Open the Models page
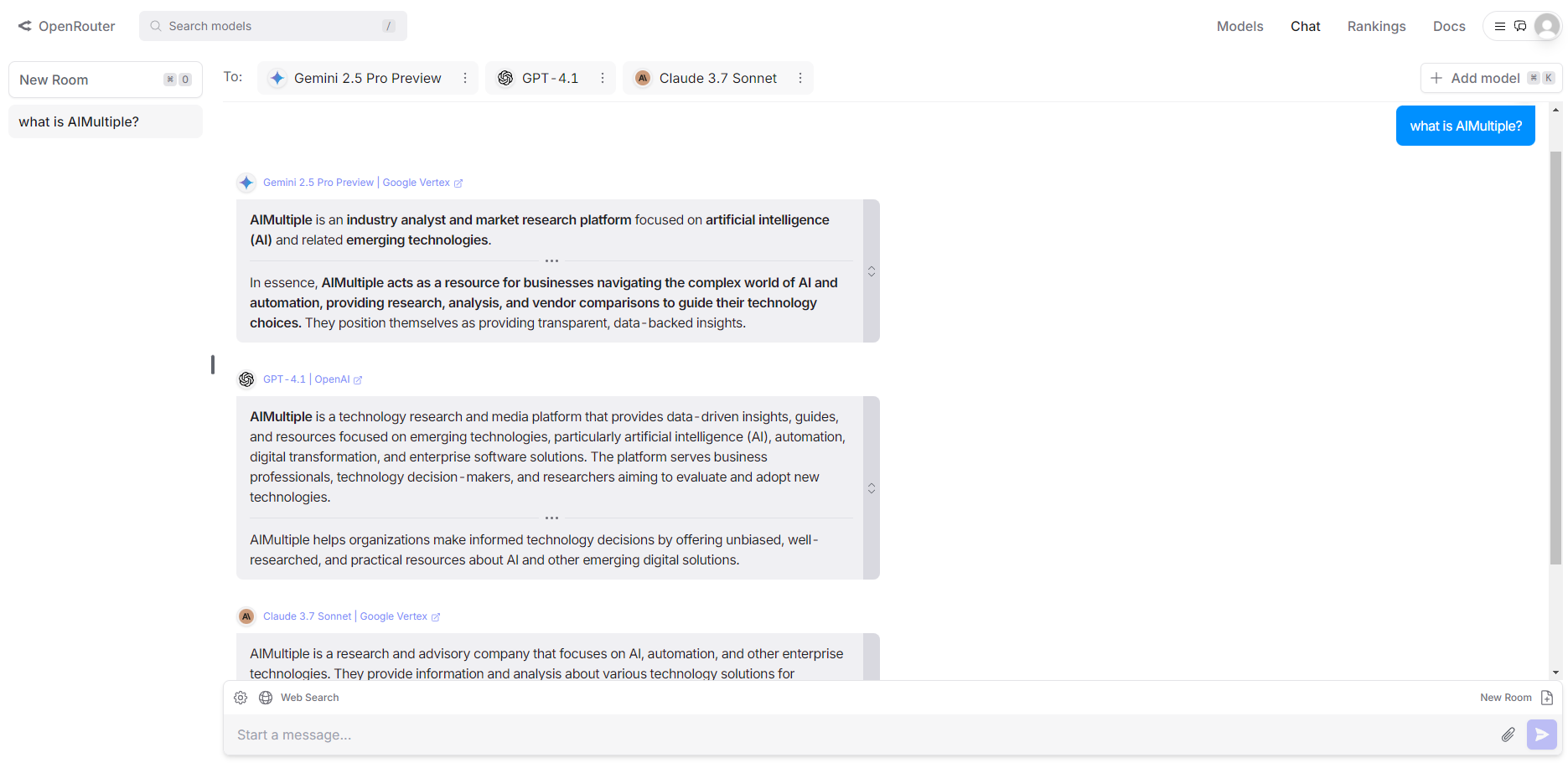The image size is (1568, 768). point(1239,26)
